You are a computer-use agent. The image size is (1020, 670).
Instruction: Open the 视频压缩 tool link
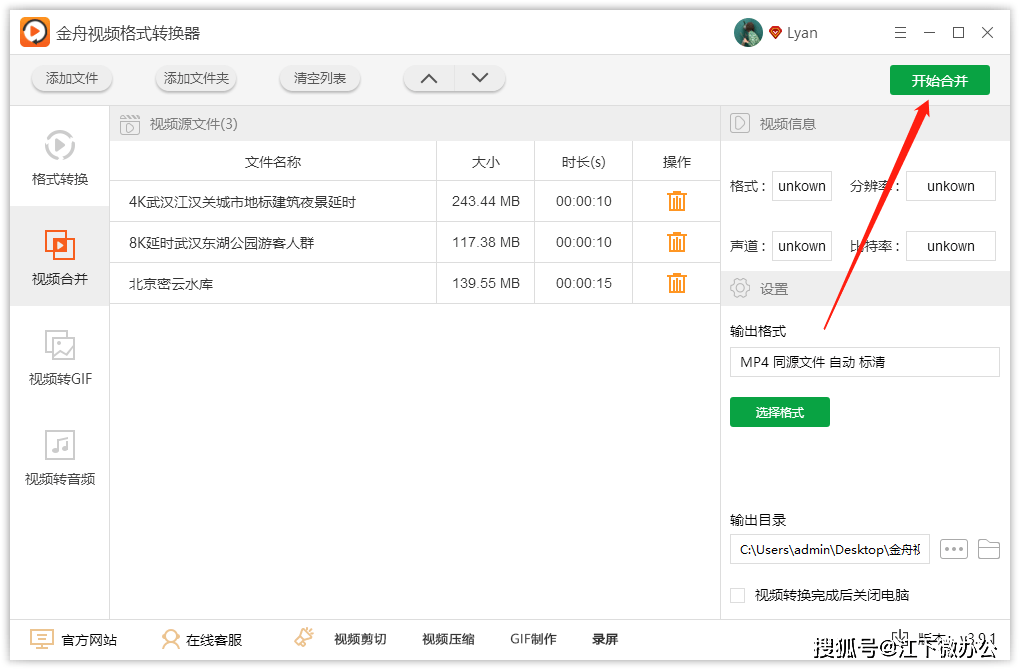click(448, 639)
